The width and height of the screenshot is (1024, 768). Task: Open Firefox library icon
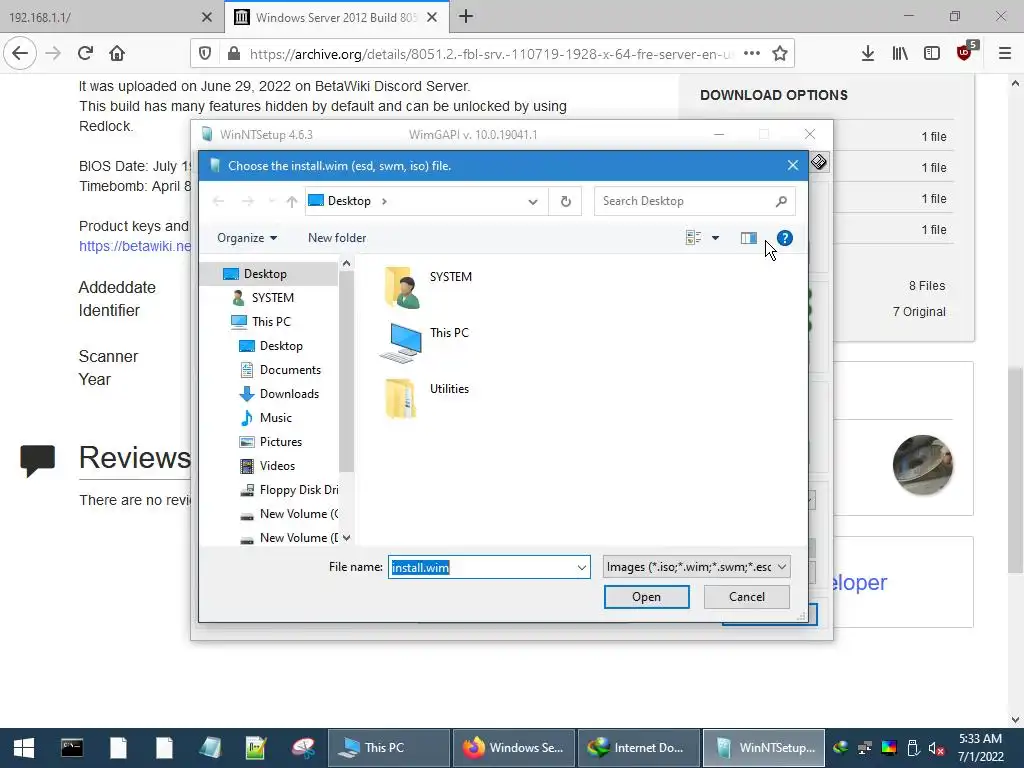pos(900,54)
